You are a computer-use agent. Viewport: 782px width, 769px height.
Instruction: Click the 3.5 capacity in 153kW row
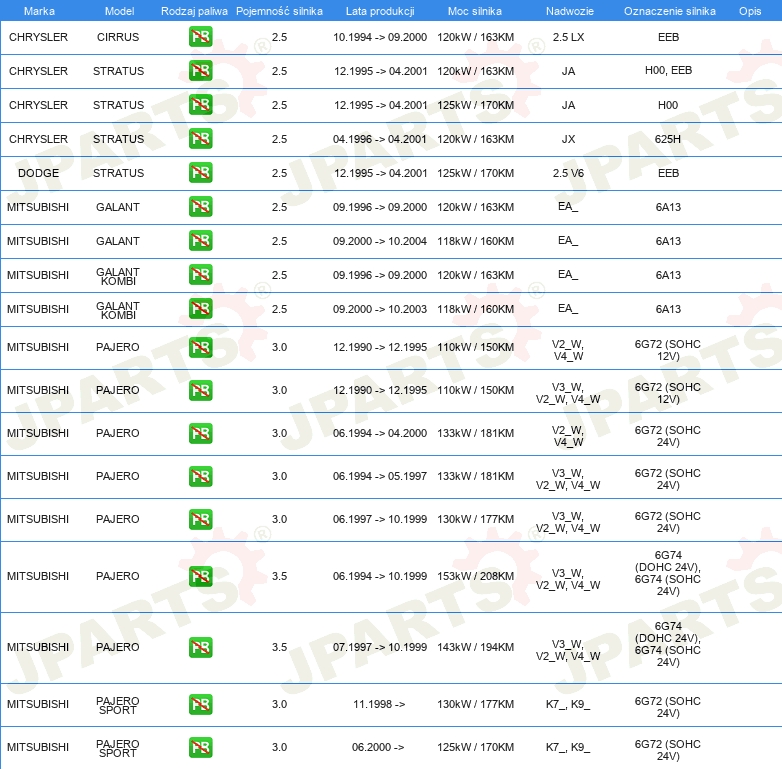[x=279, y=576]
